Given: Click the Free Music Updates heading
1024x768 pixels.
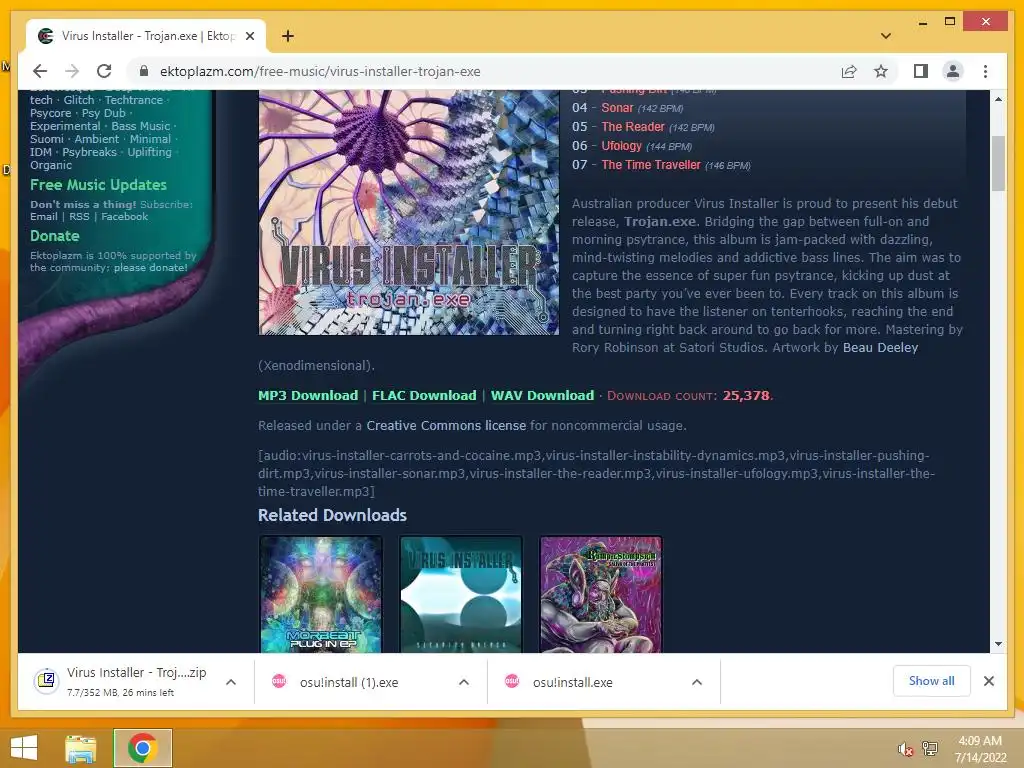Looking at the screenshot, I should [99, 185].
